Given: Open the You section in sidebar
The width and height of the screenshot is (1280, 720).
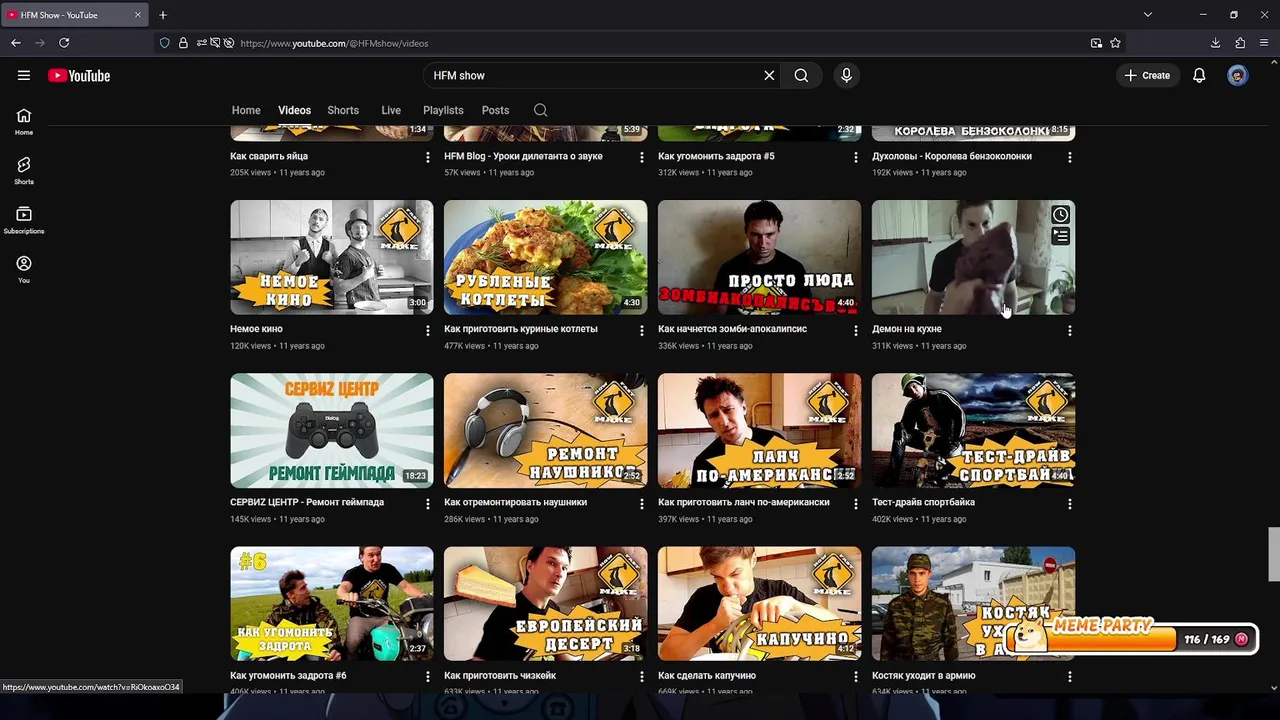Looking at the screenshot, I should tap(24, 269).
